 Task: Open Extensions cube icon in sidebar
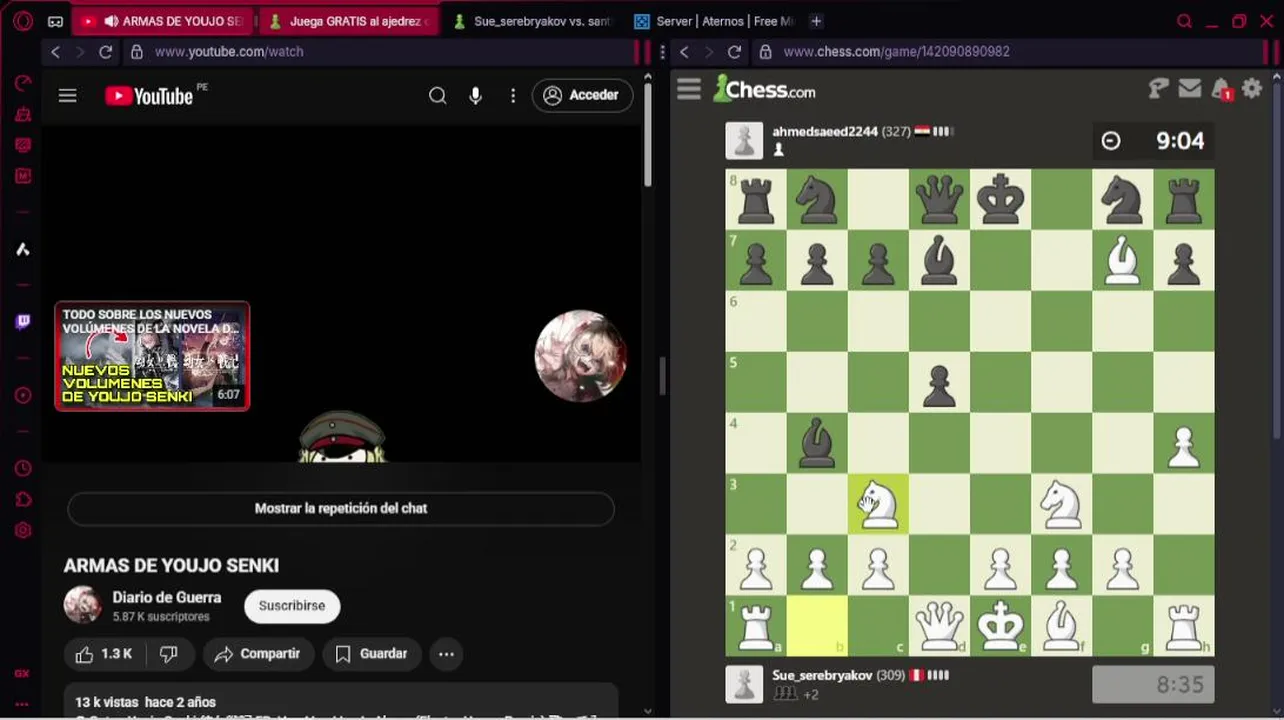23,499
